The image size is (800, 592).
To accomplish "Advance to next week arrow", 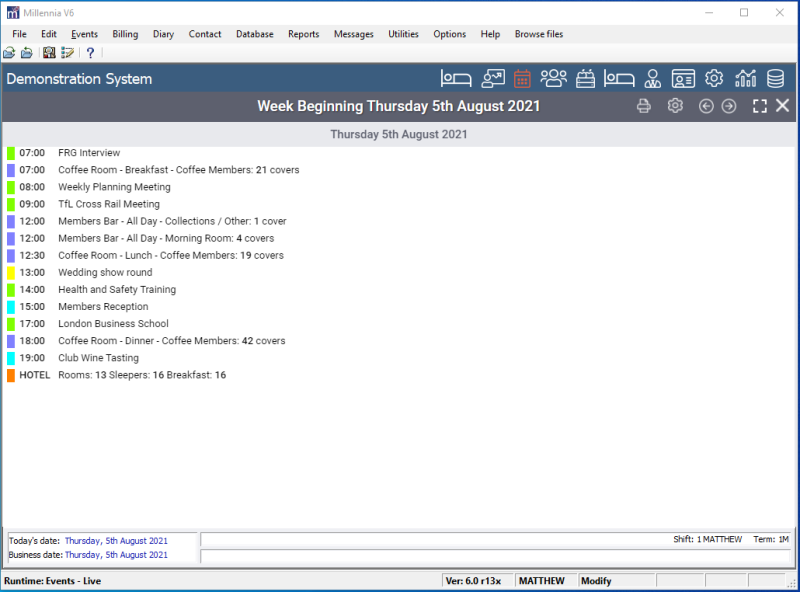I will pyautogui.click(x=729, y=106).
